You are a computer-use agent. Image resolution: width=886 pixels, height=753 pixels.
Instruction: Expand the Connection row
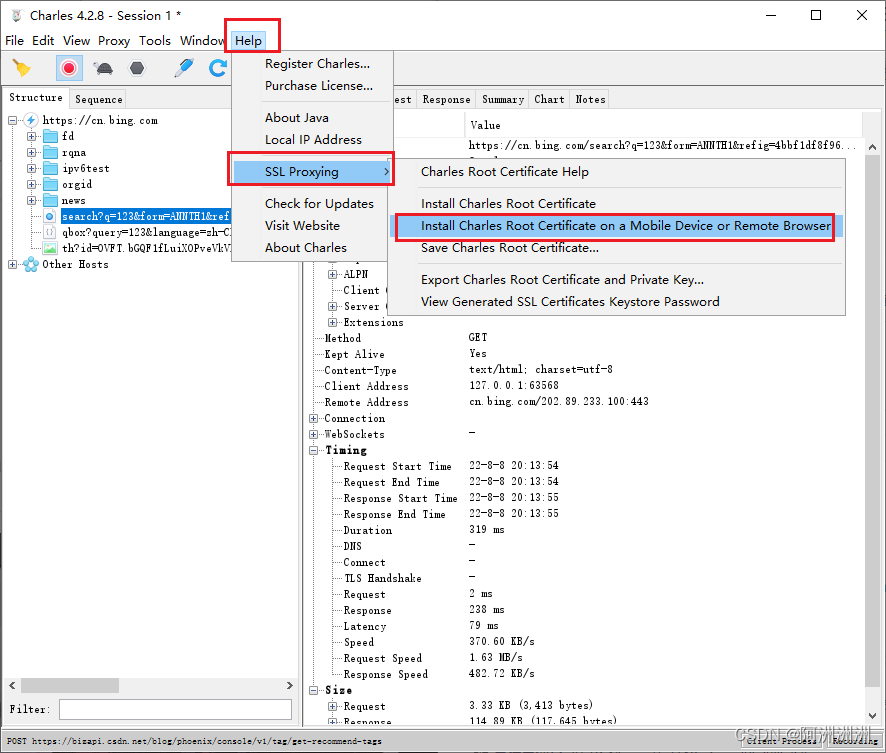[x=314, y=419]
